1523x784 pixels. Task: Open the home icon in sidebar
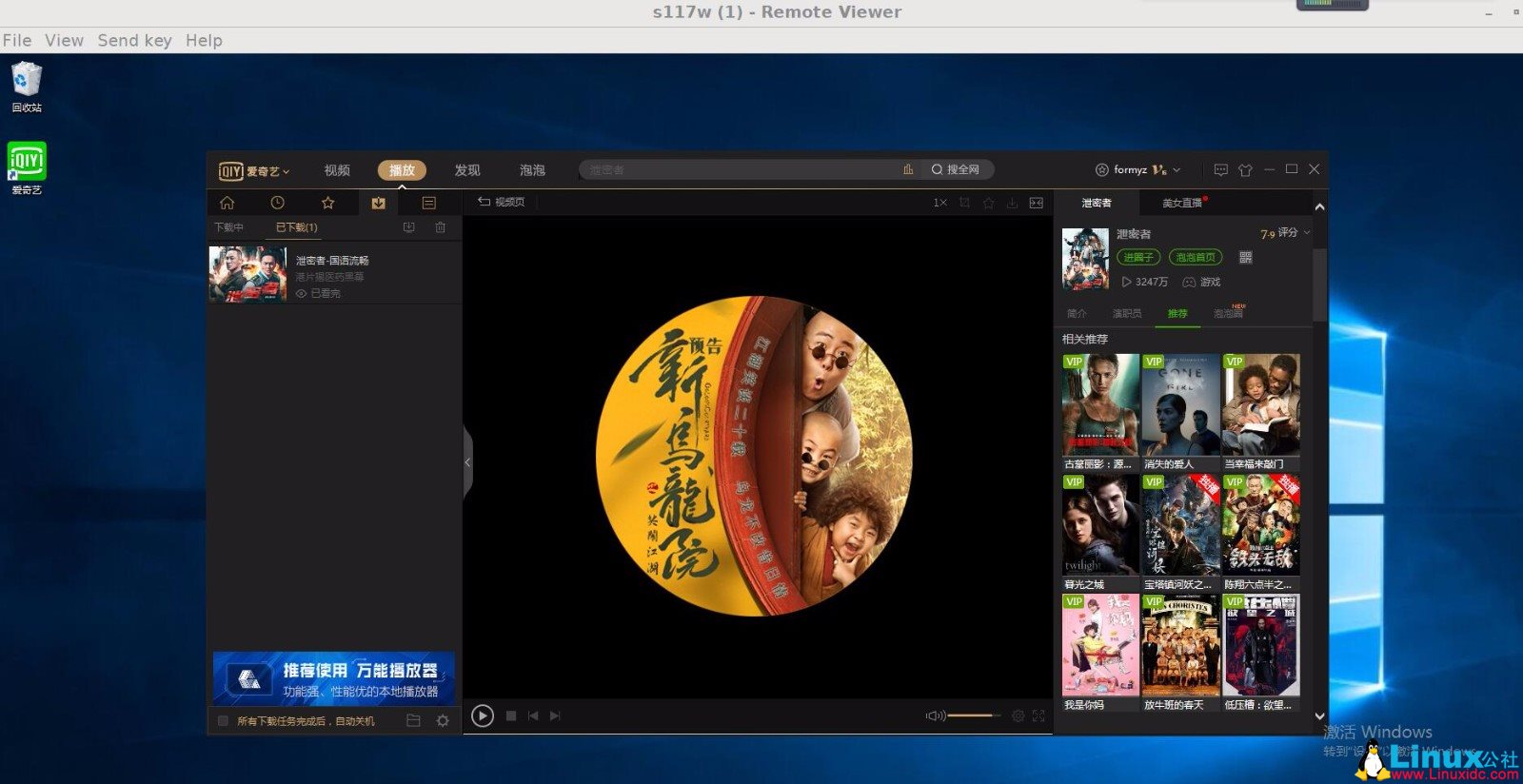(227, 203)
